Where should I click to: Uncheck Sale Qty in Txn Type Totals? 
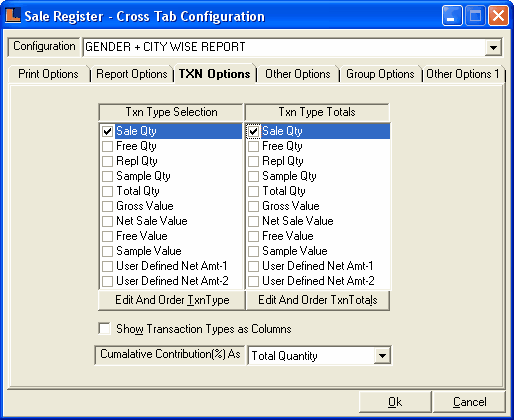pyautogui.click(x=253, y=131)
